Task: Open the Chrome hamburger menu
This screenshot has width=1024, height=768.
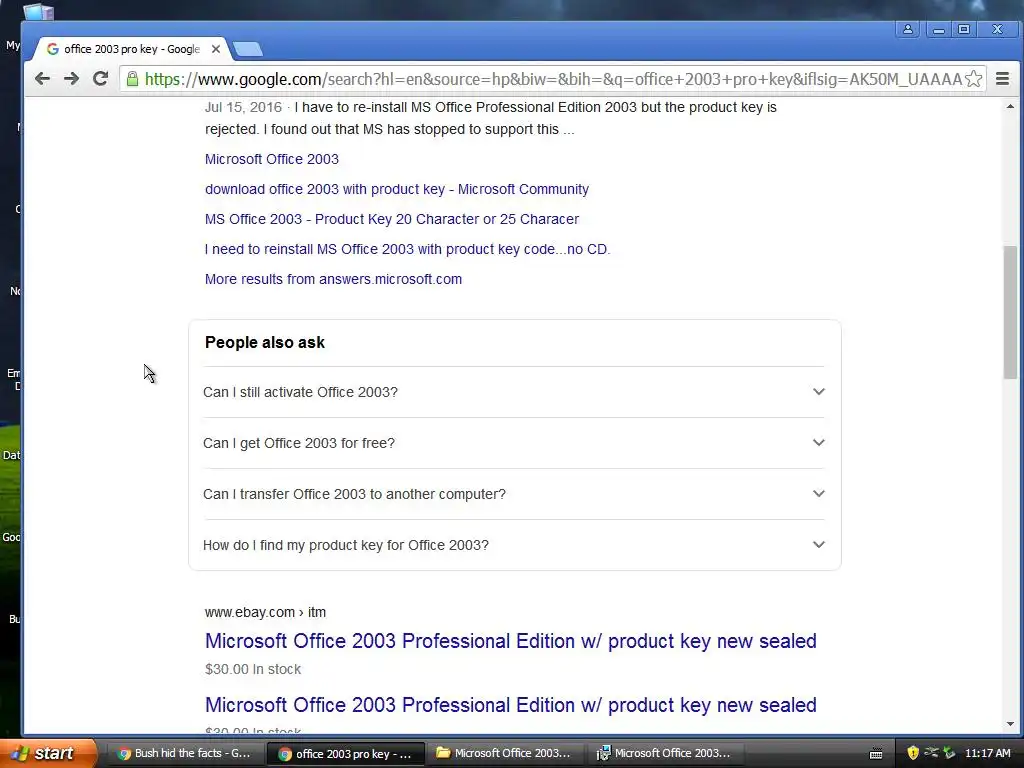Action: [x=1002, y=79]
